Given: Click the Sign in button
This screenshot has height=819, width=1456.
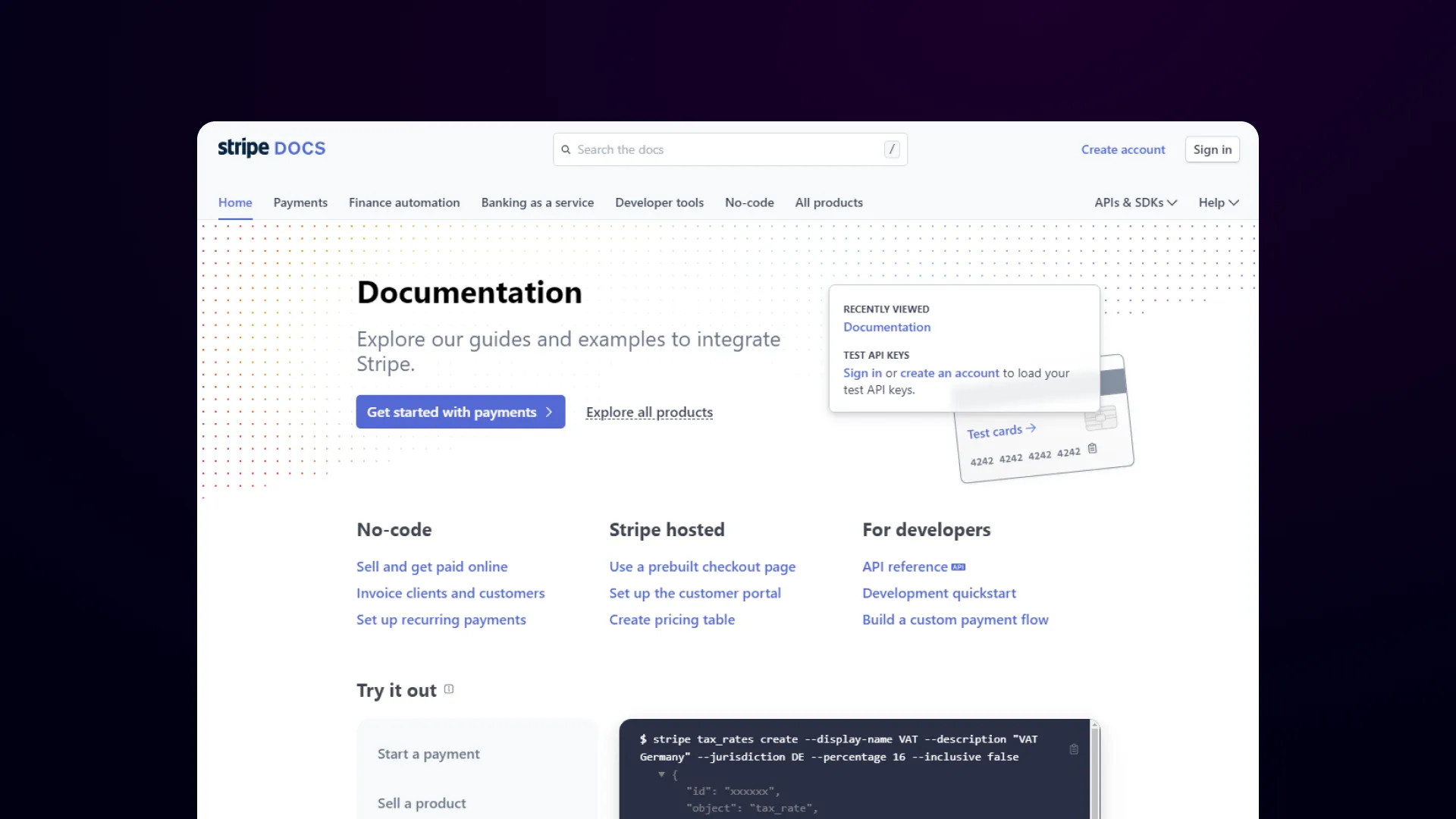Looking at the screenshot, I should [x=1211, y=149].
